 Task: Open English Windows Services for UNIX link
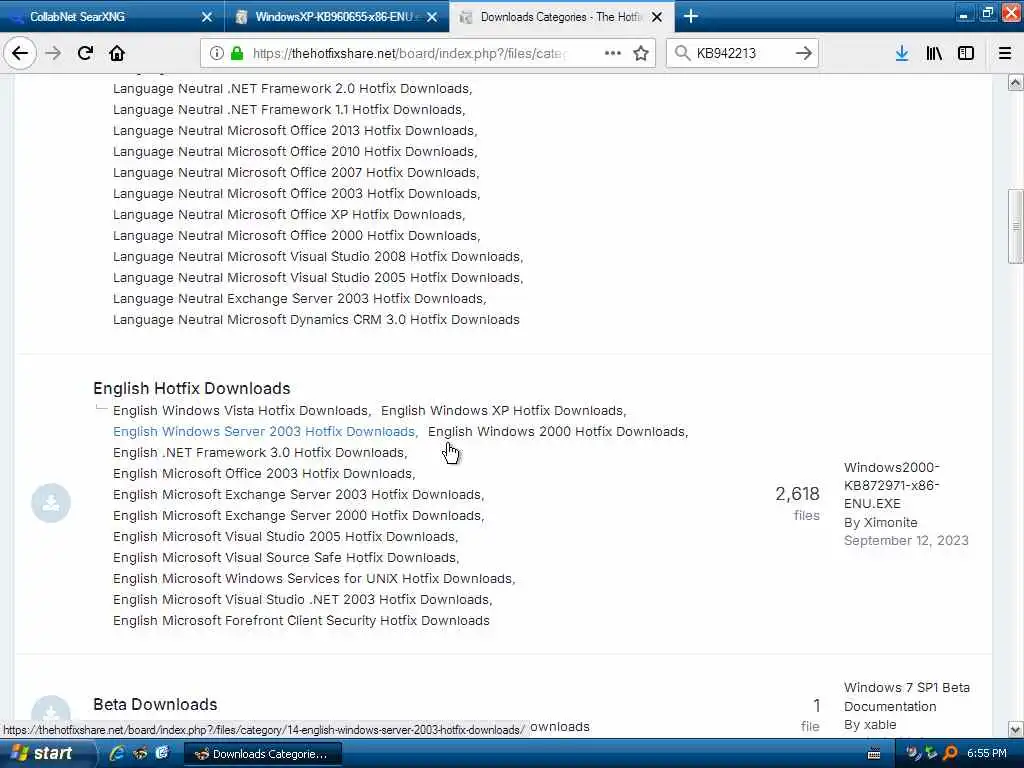313,578
